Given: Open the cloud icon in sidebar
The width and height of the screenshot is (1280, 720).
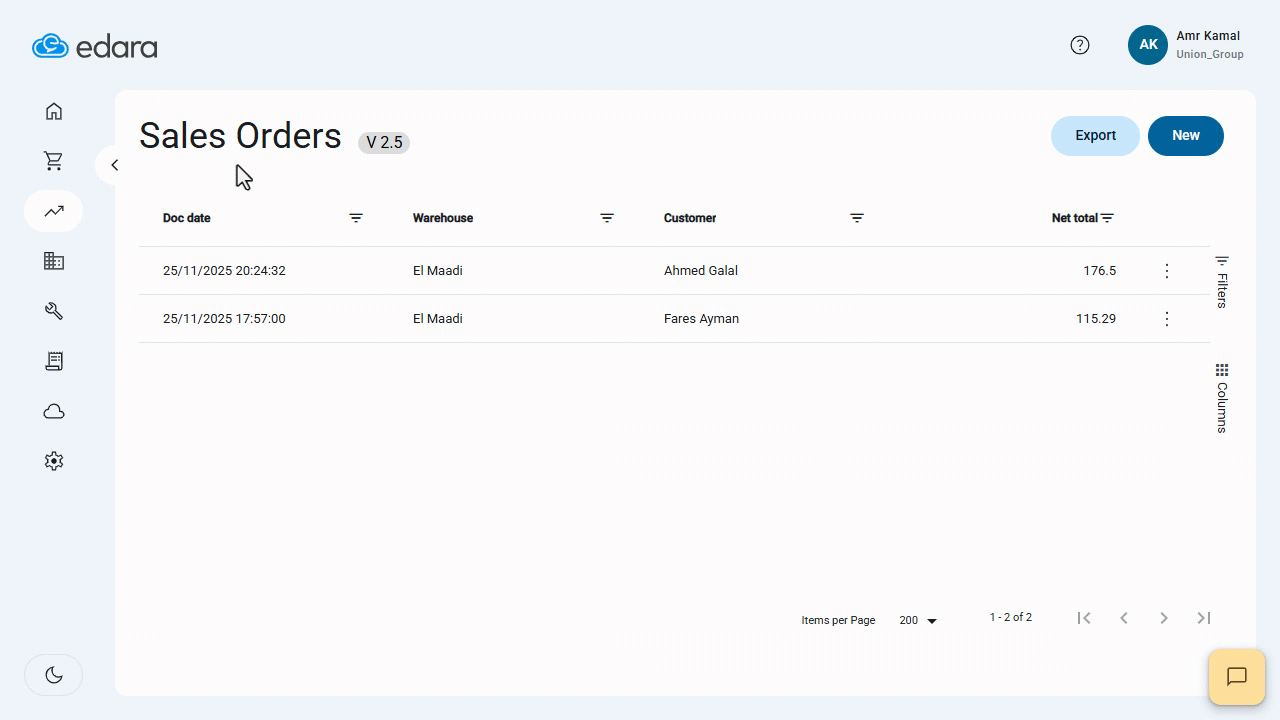Looking at the screenshot, I should (54, 411).
